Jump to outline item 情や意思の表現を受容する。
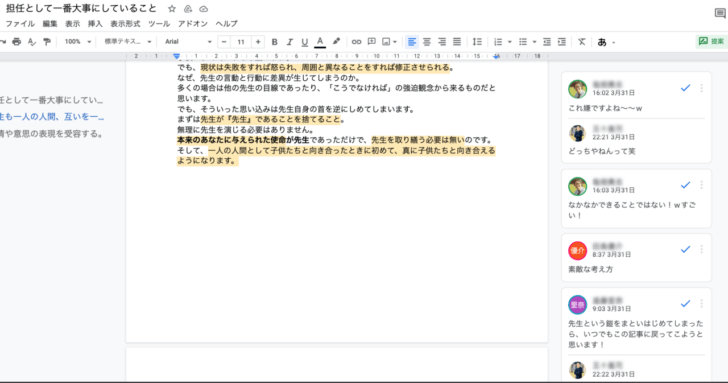This screenshot has width=728, height=383. 52,134
